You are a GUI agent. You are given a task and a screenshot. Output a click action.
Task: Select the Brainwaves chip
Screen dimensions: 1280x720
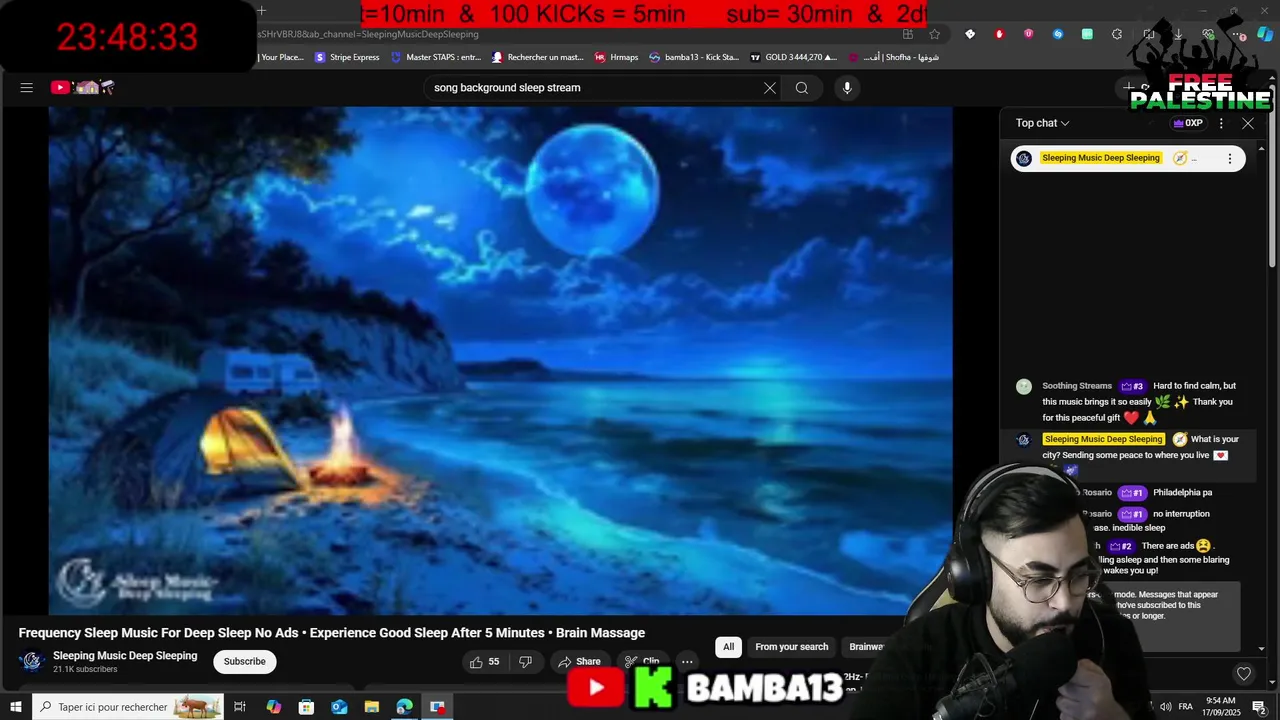pos(868,647)
